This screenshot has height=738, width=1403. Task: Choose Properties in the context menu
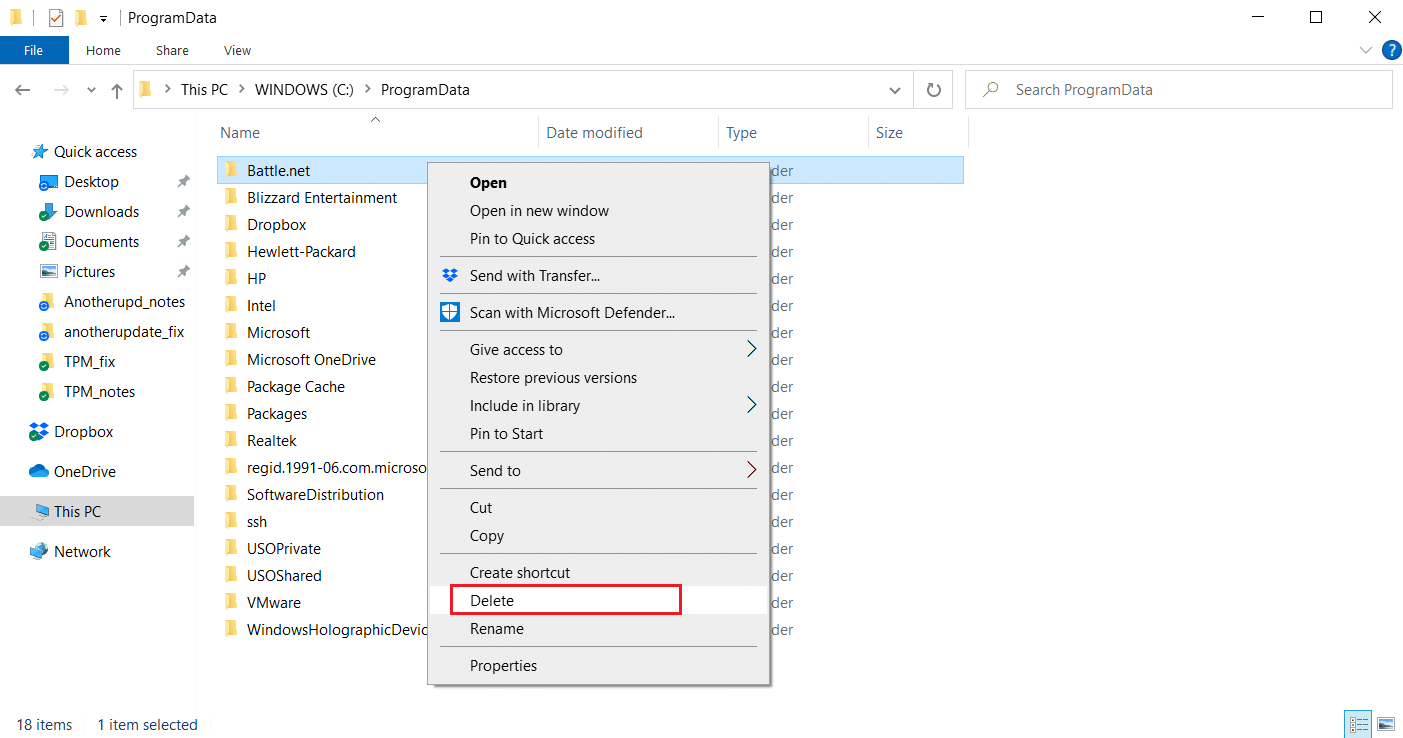pyautogui.click(x=598, y=666)
